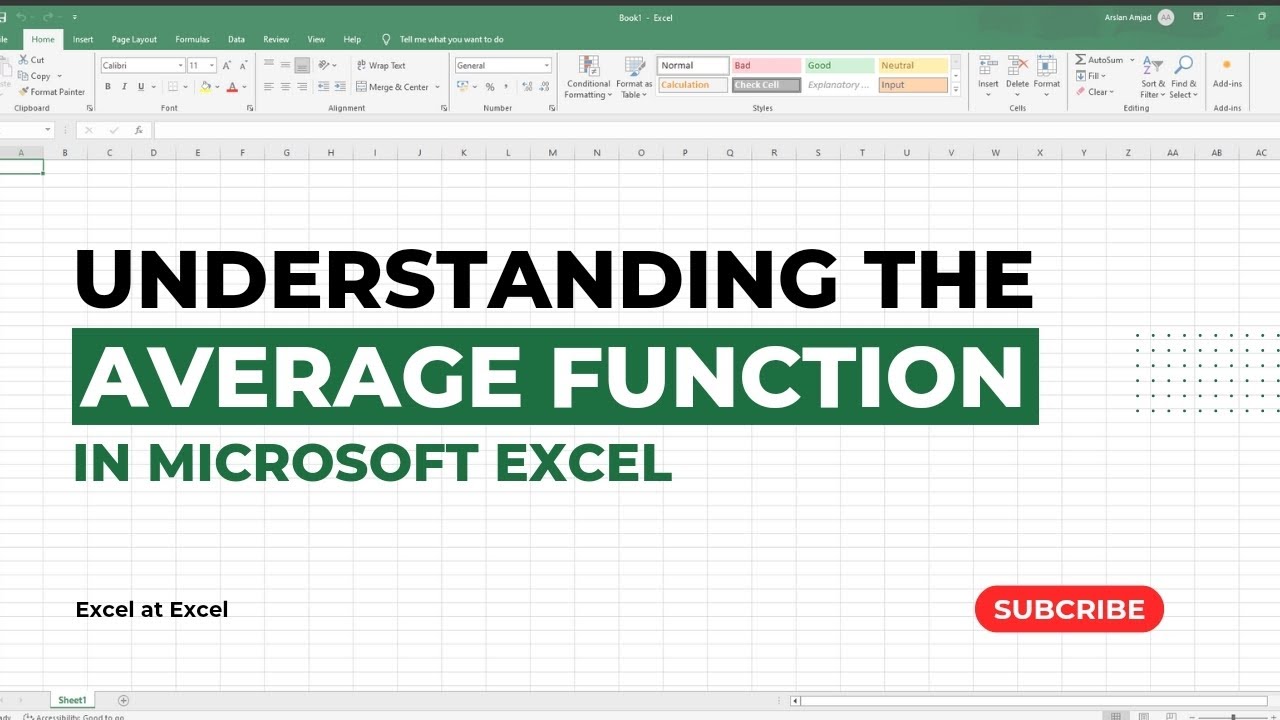The height and width of the screenshot is (720, 1280).
Task: Click the yellow Fill Color bucket
Action: 205,87
